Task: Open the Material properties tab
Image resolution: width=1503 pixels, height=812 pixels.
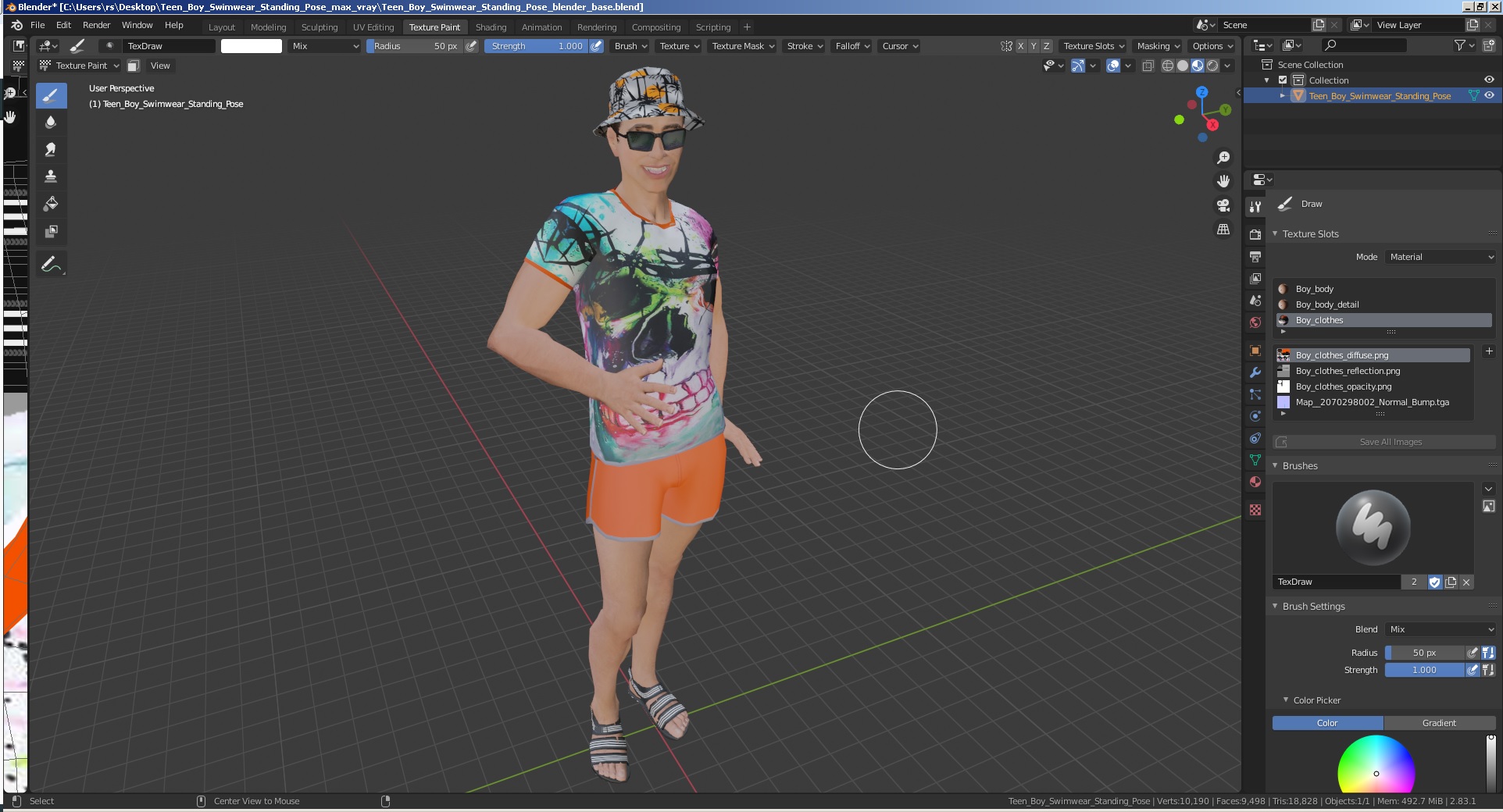Action: [1255, 482]
